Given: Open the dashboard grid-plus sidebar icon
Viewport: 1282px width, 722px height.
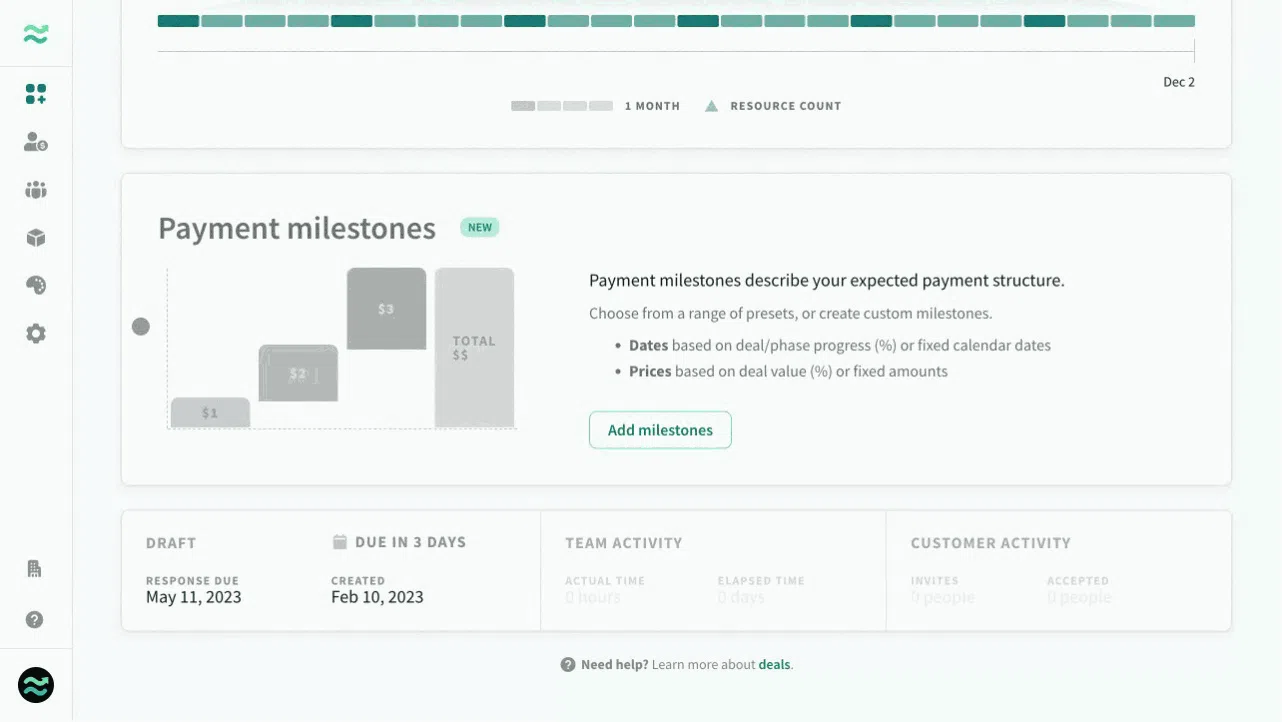Looking at the screenshot, I should (36, 94).
